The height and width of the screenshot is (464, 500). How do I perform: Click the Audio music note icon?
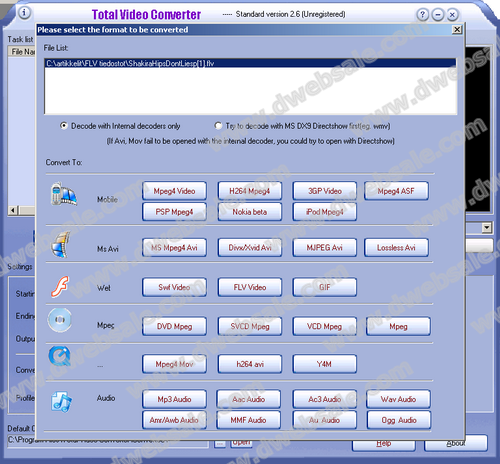point(62,402)
